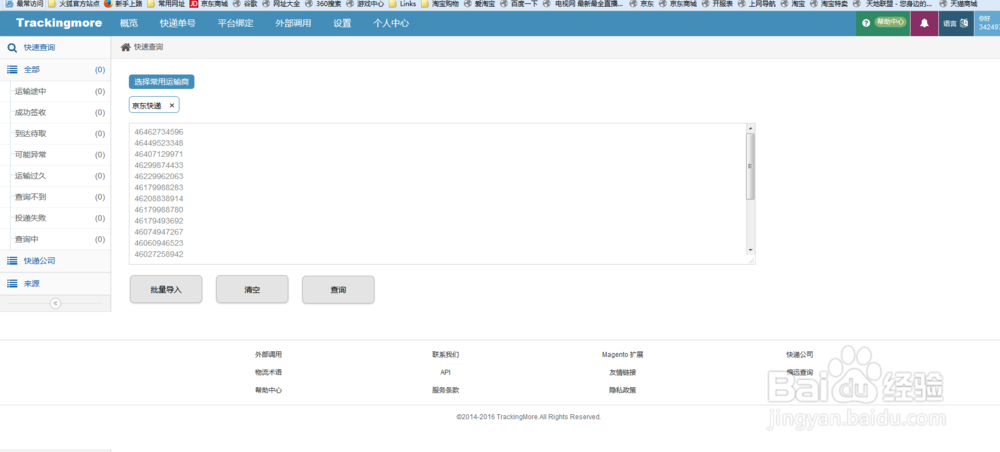Click the red JD icon bookmark
The width and height of the screenshot is (1000, 452).
coord(193,4)
